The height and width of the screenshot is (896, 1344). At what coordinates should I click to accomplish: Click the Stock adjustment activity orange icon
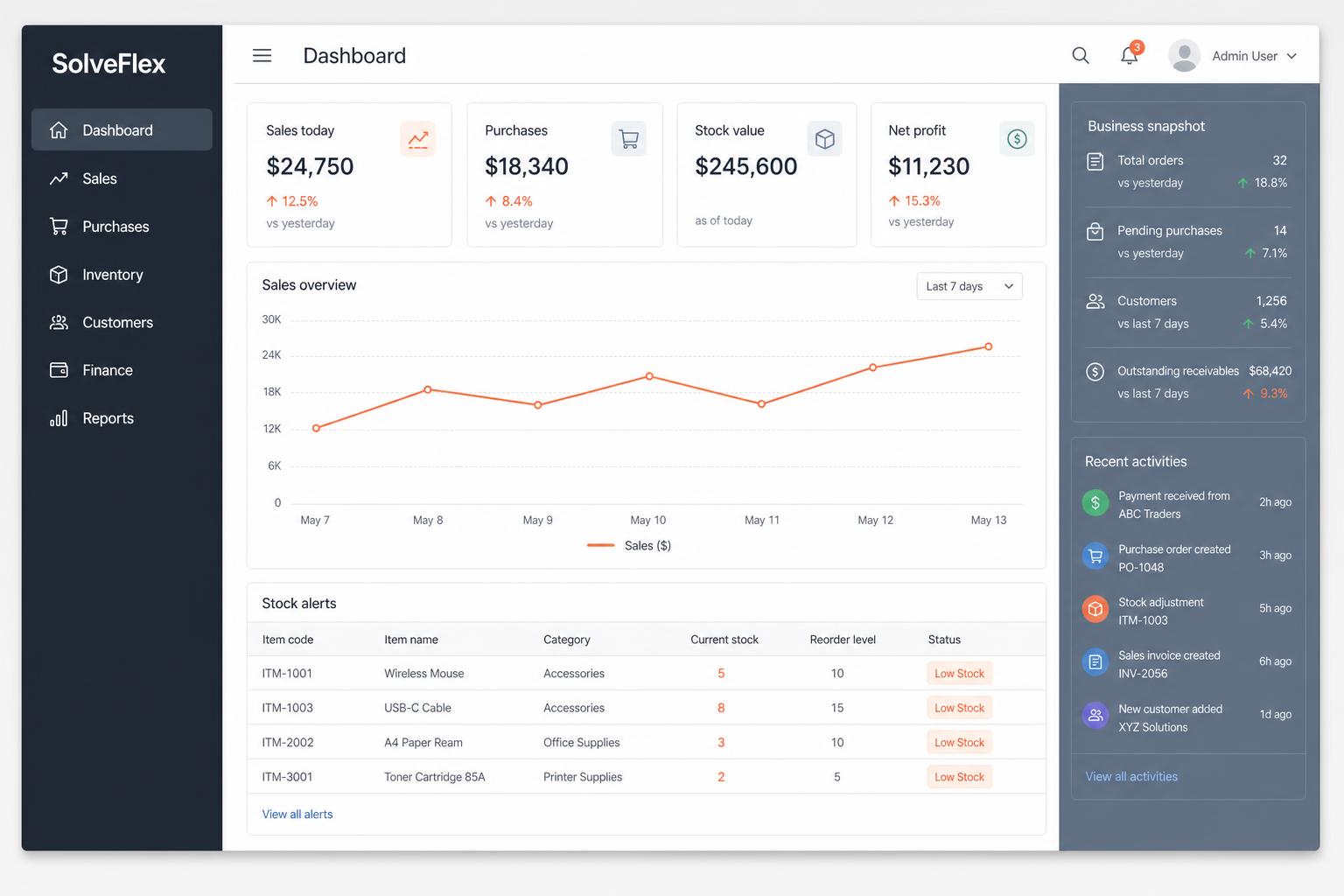(1095, 609)
